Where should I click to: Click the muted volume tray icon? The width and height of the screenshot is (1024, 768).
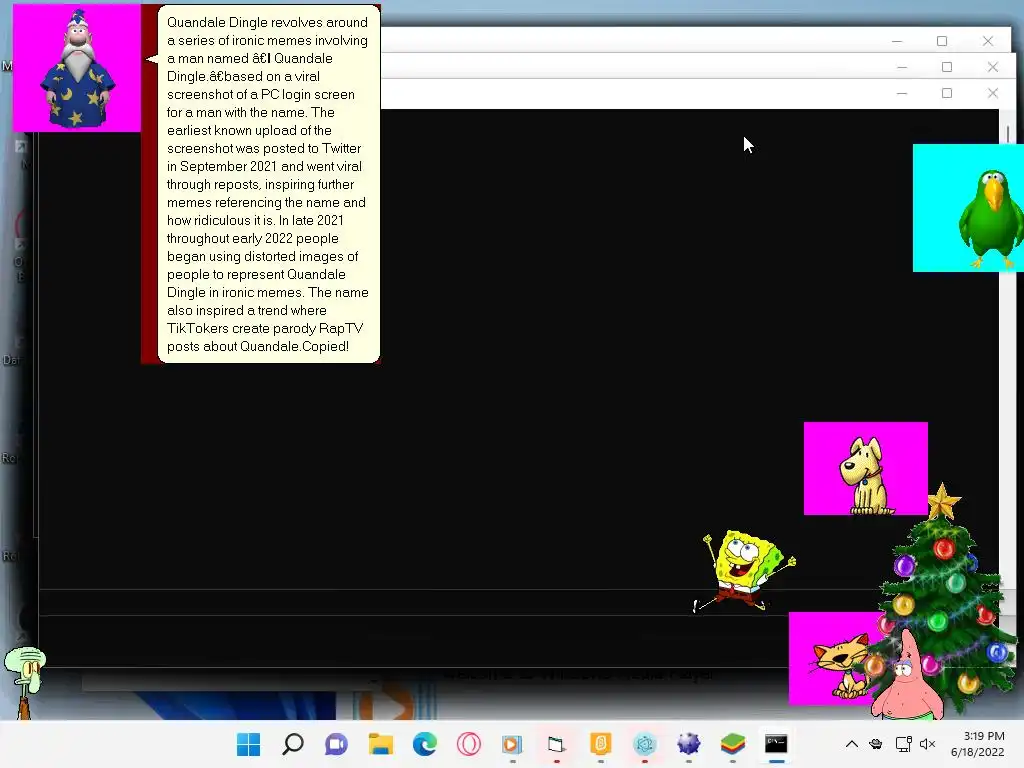[x=927, y=744]
